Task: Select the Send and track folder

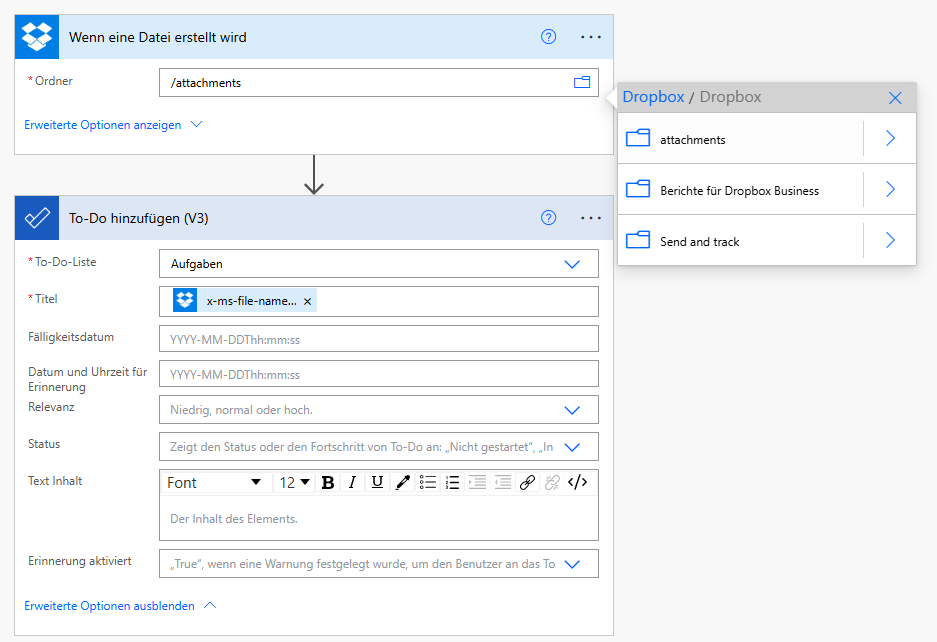Action: pos(699,241)
